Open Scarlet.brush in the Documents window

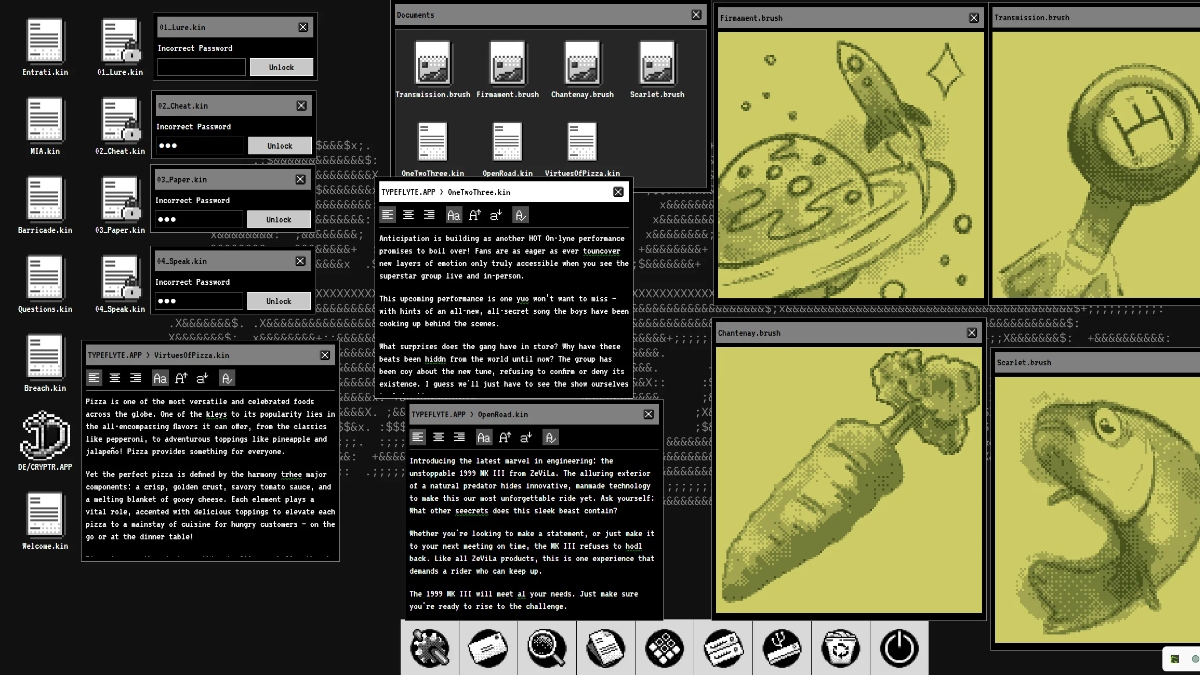point(657,67)
